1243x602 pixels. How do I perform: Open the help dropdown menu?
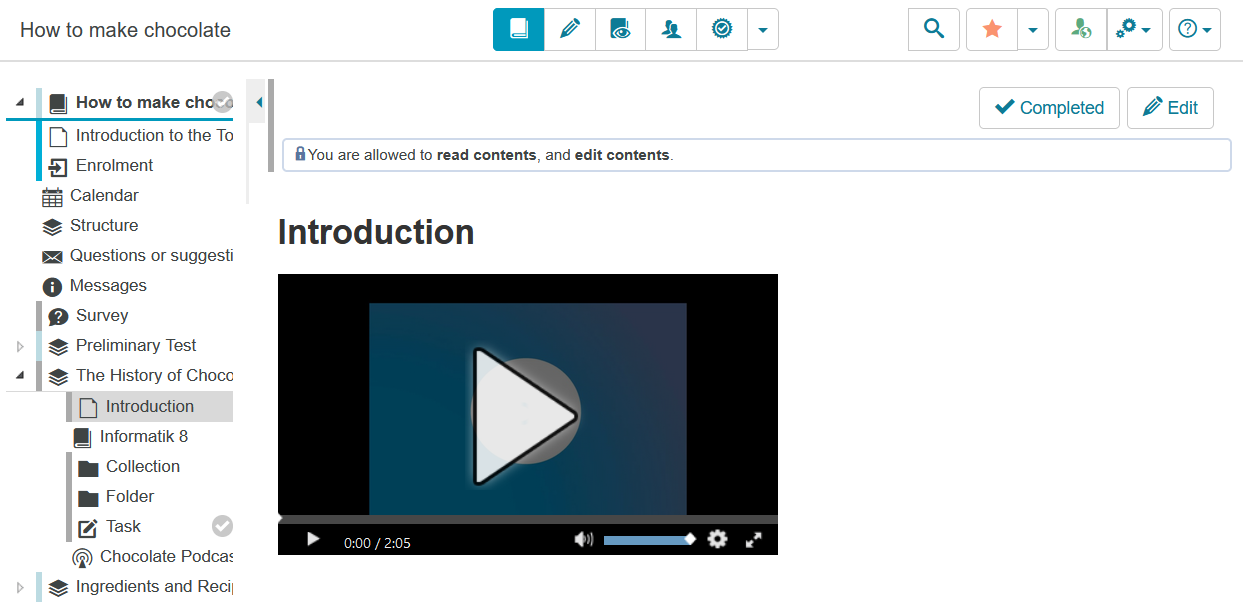pos(1194,30)
